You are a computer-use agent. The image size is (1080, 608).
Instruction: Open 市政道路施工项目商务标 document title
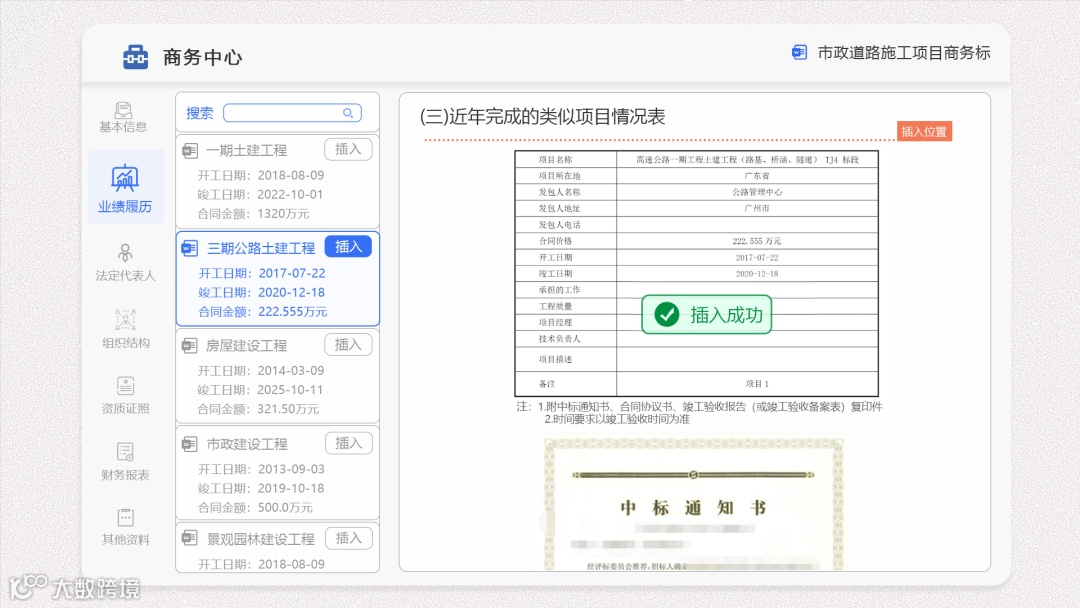coord(904,53)
